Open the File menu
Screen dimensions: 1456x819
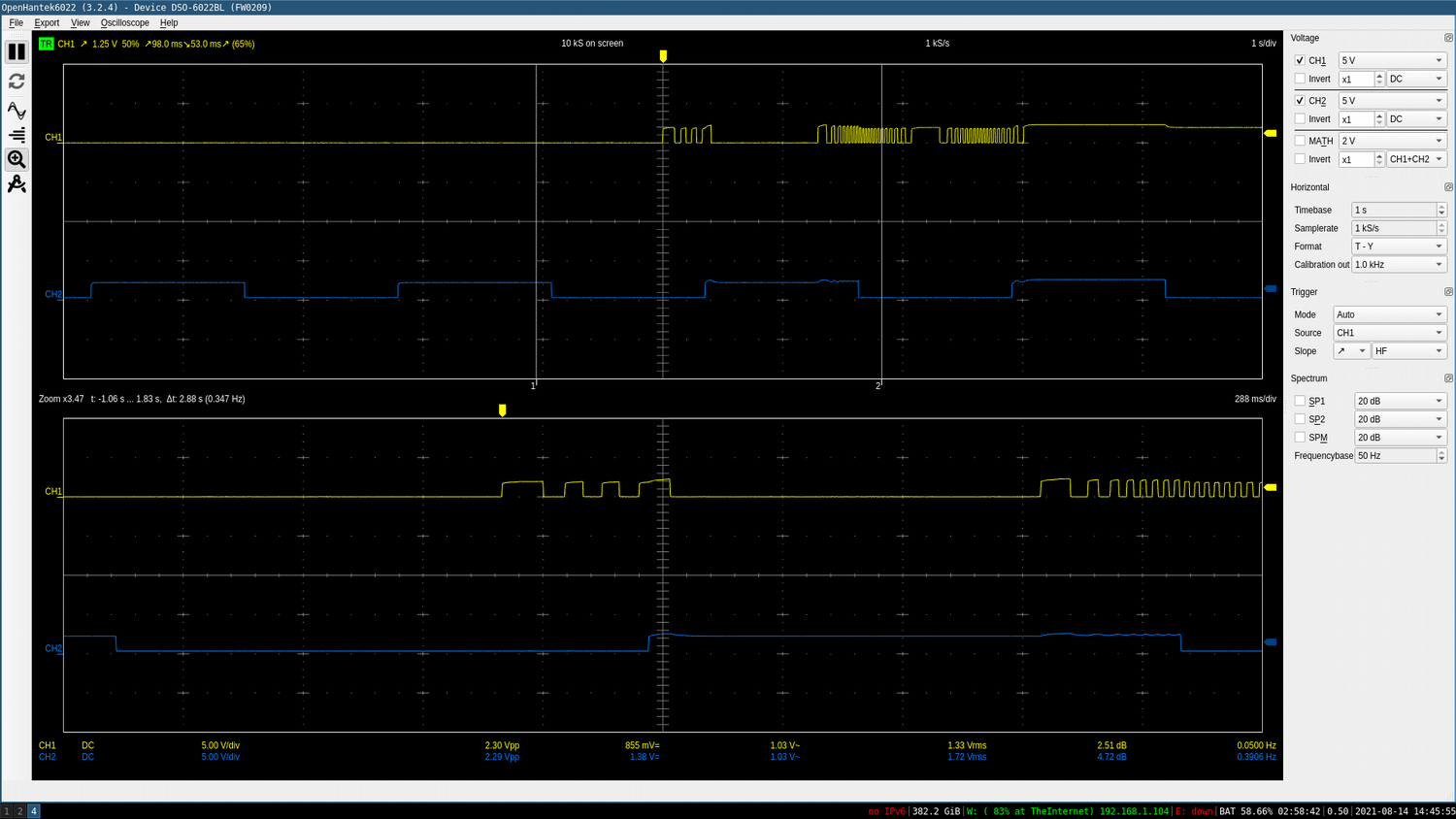(17, 22)
